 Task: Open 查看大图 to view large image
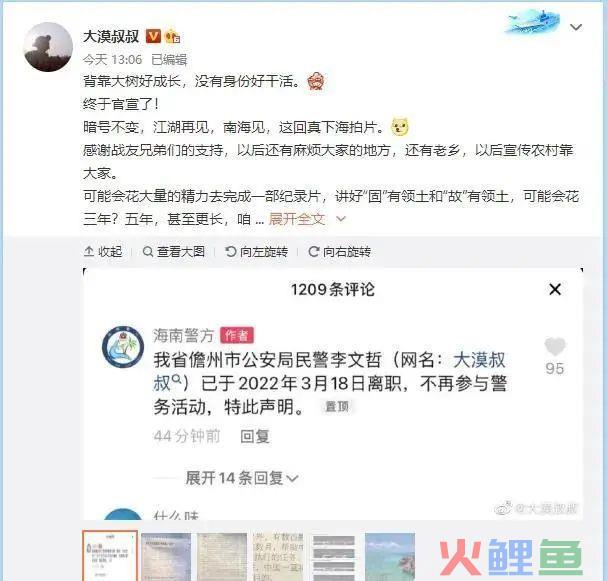coord(173,252)
